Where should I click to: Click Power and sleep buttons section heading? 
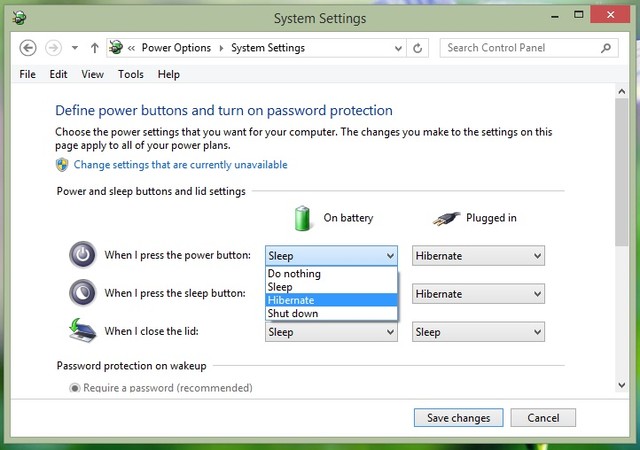point(151,192)
